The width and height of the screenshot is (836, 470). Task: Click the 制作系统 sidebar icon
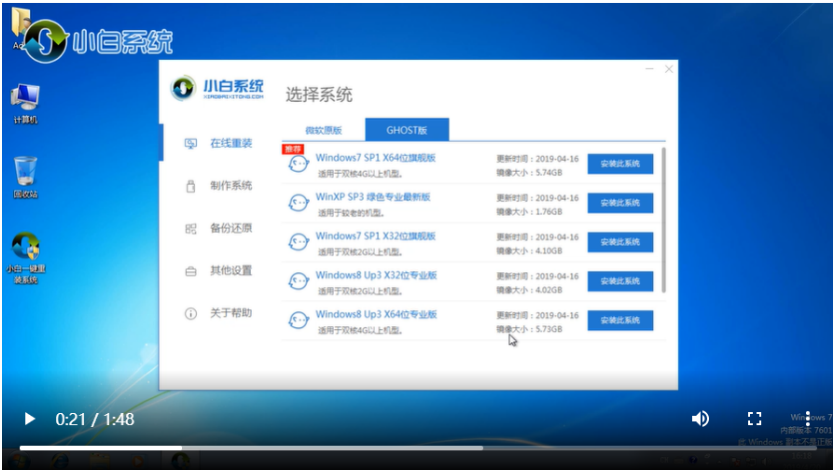(x=190, y=186)
